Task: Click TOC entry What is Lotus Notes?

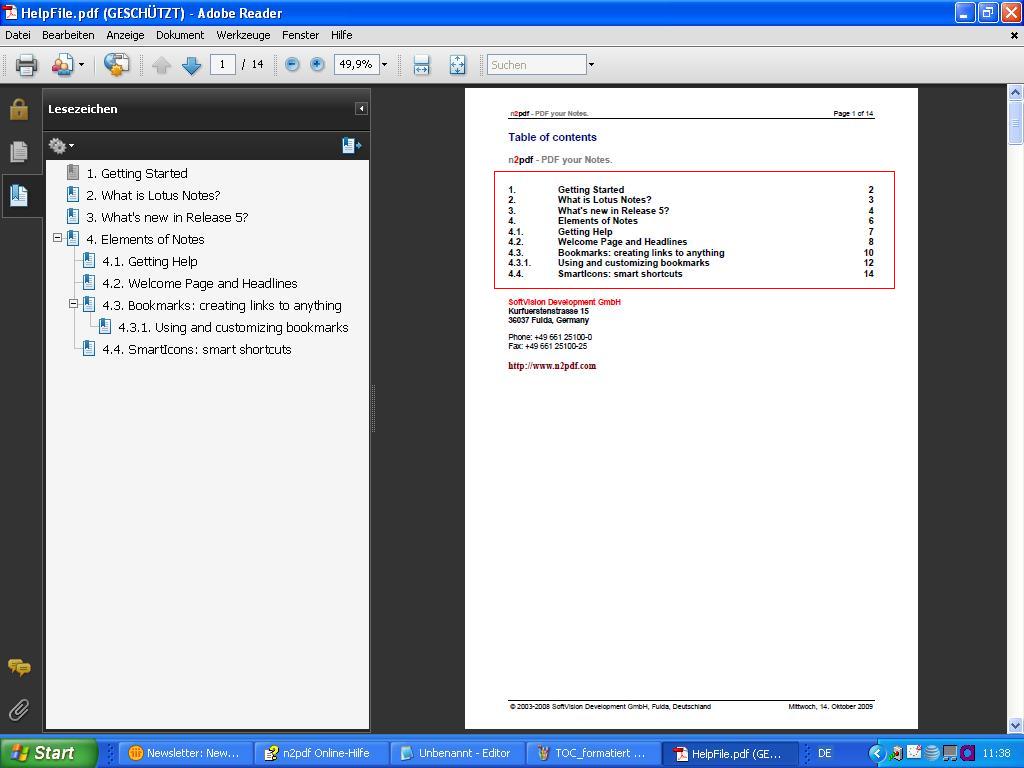Action: (x=604, y=200)
